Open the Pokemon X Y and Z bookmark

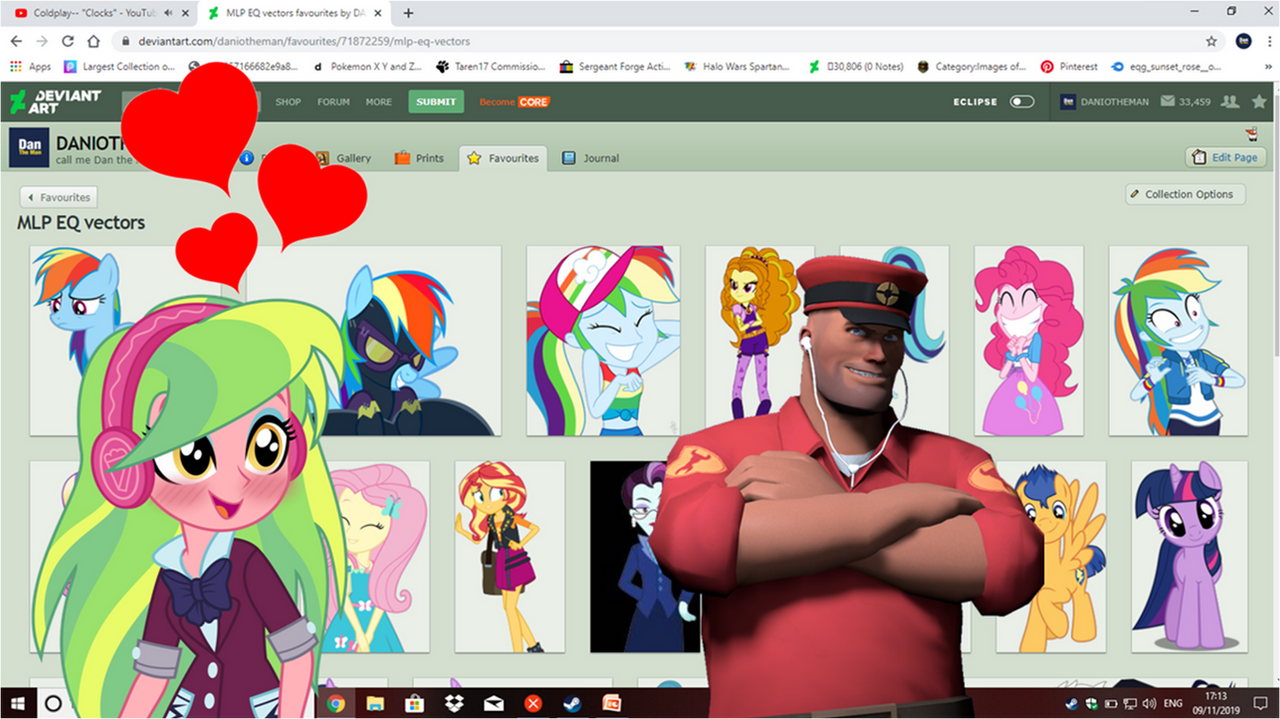(367, 67)
